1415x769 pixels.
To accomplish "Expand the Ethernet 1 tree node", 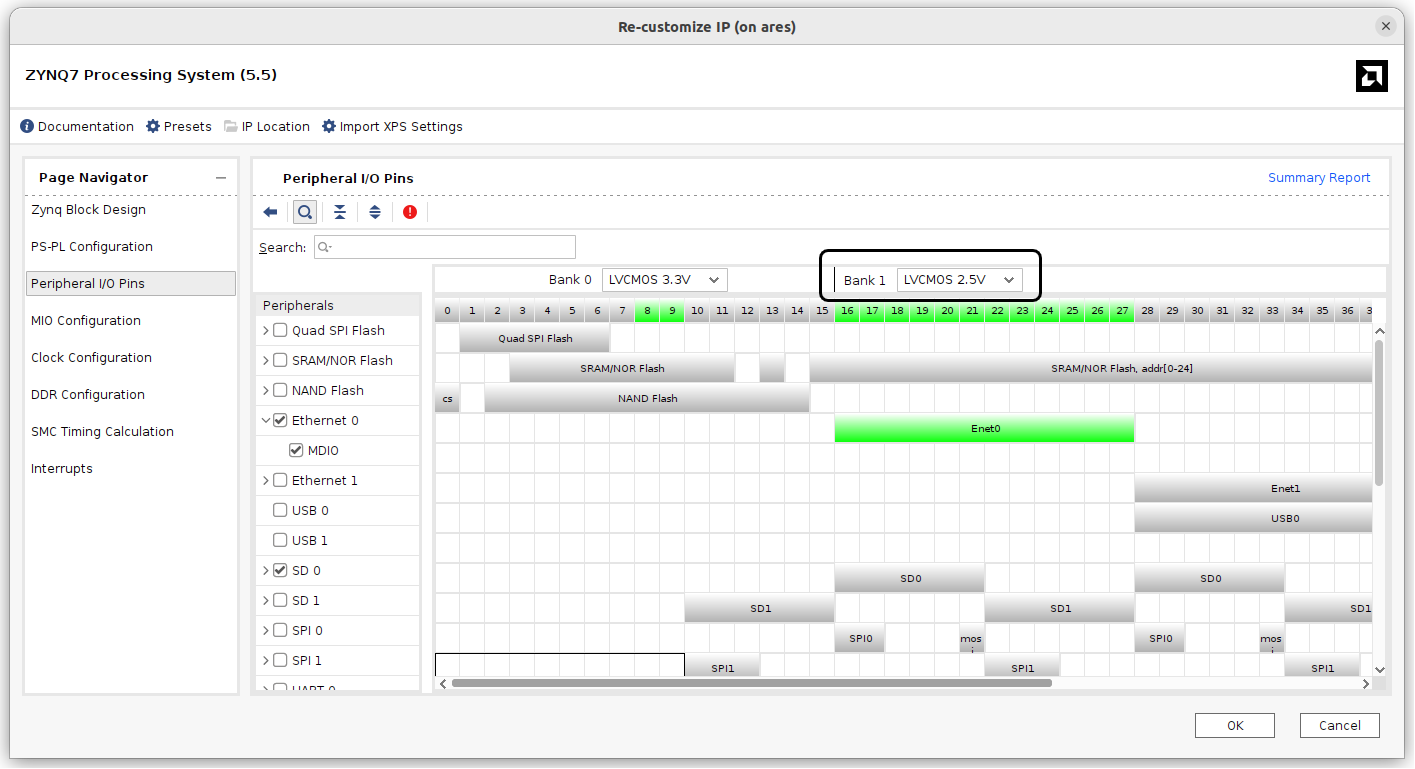I will click(x=266, y=480).
